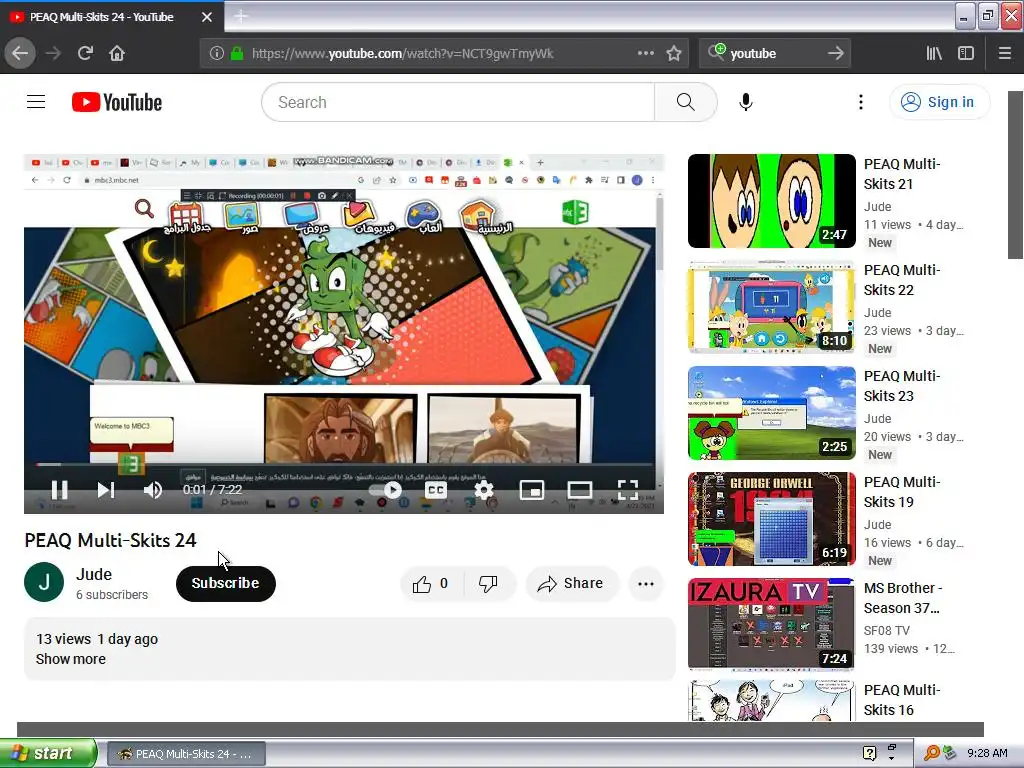Open the Library bookshelf icon

click(x=934, y=54)
